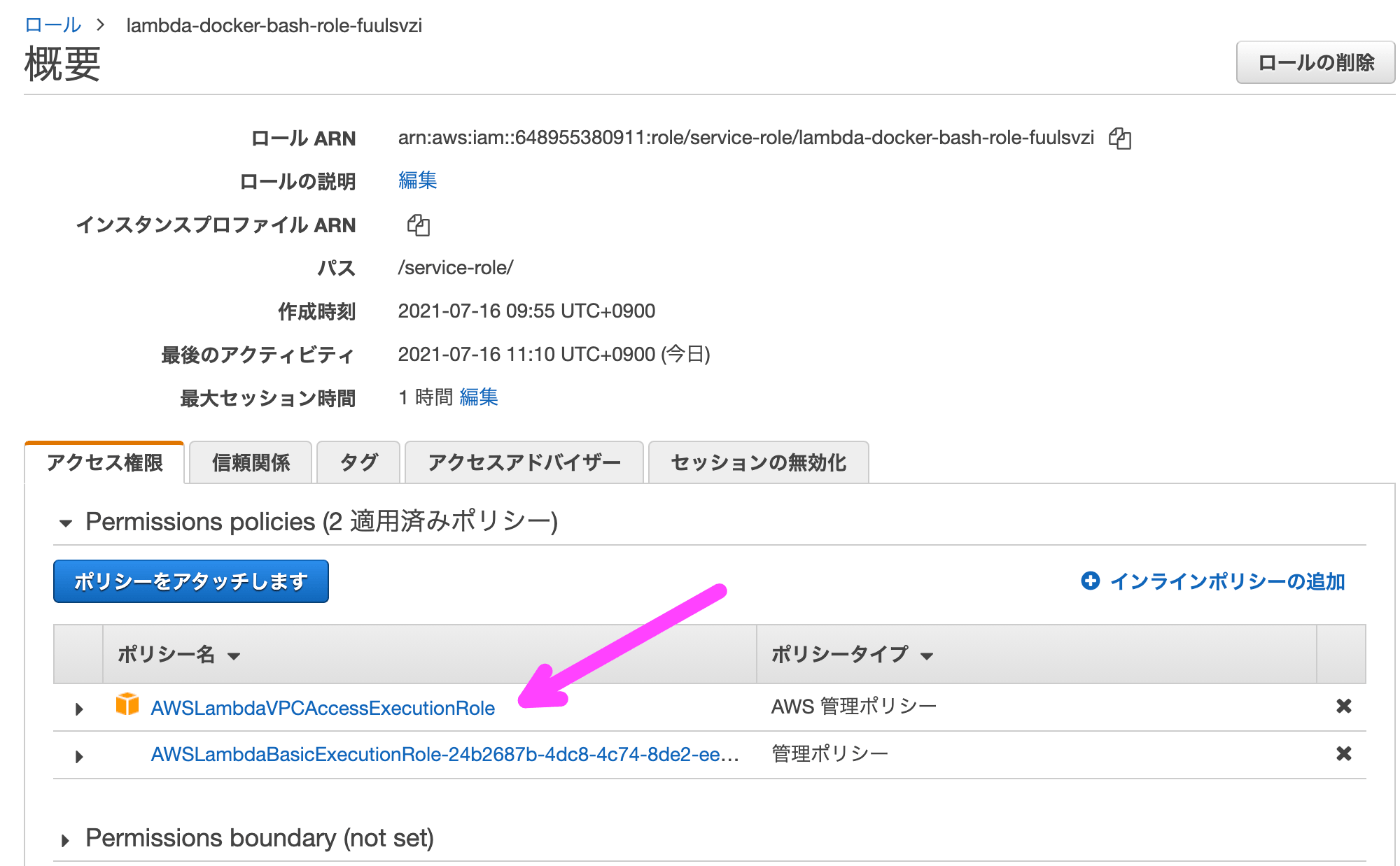The width and height of the screenshot is (1400, 866).
Task: Click the plus icon for inline policy
Action: point(1090,581)
